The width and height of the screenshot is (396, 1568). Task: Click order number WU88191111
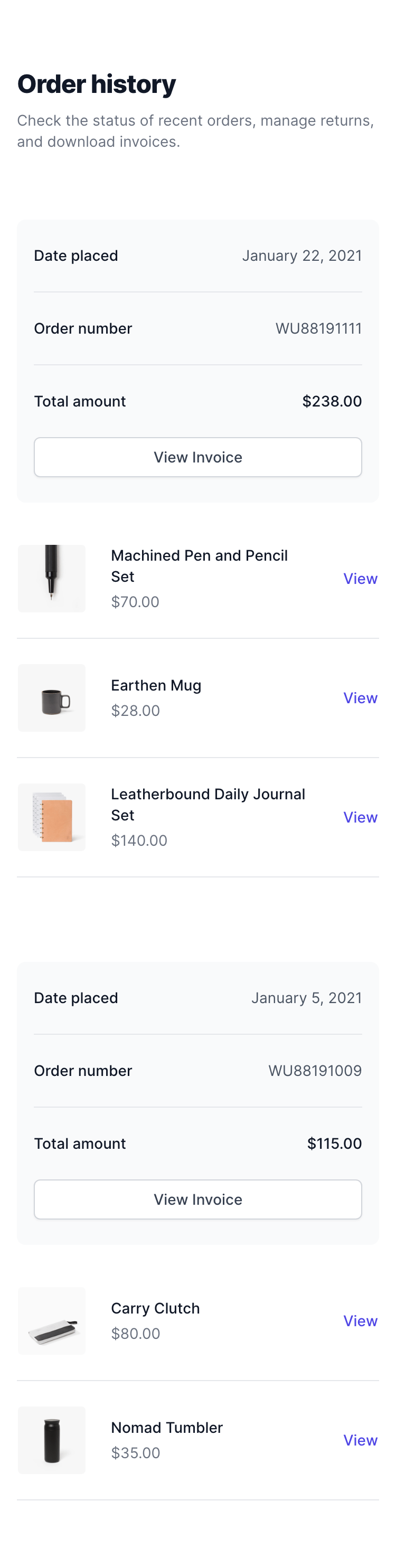tap(318, 329)
